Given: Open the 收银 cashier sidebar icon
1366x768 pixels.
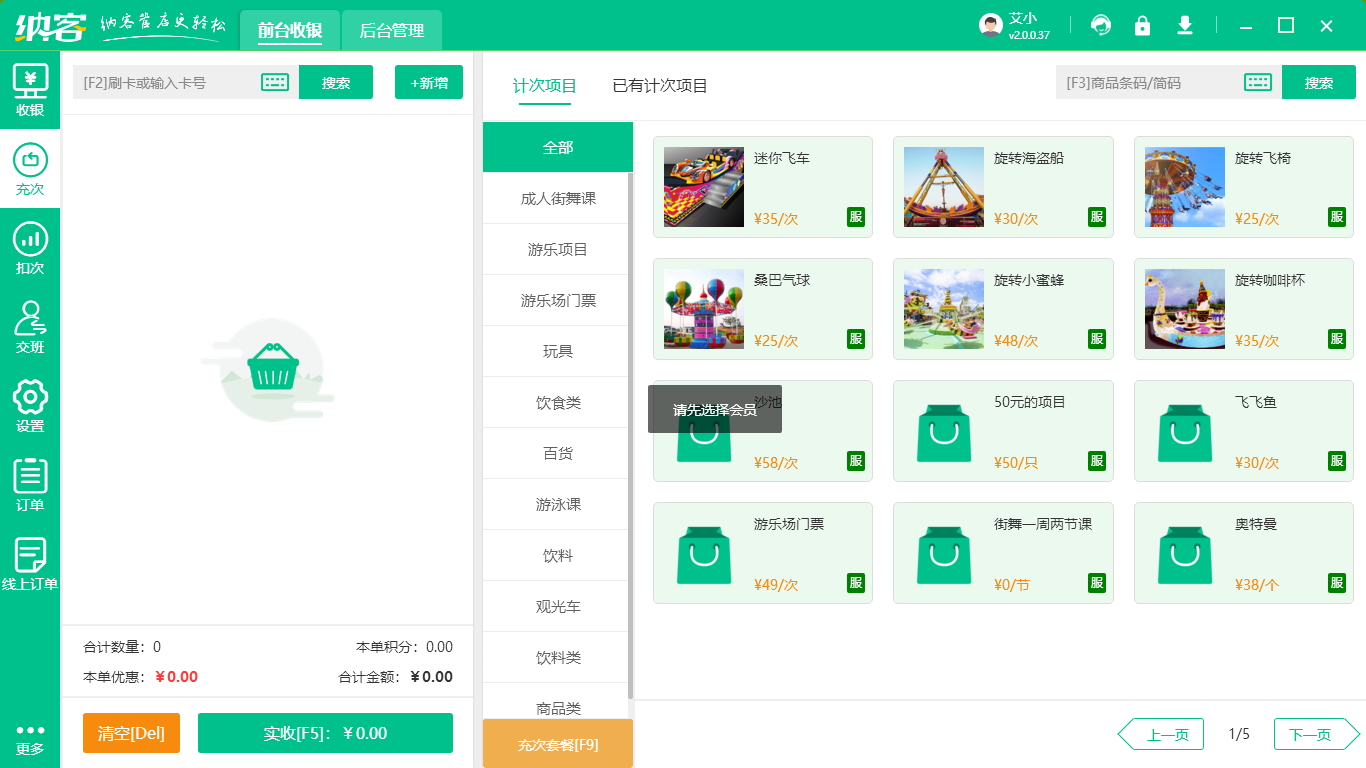Looking at the screenshot, I should (30, 90).
